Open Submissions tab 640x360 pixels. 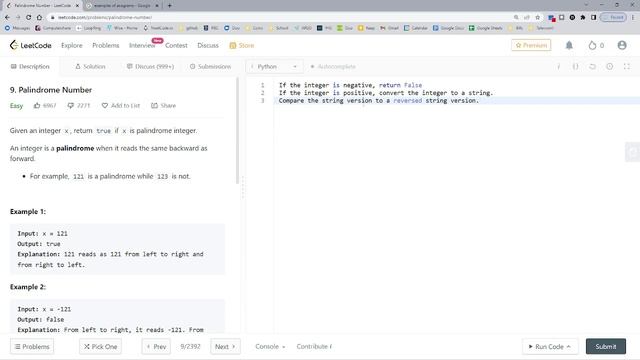point(210,67)
